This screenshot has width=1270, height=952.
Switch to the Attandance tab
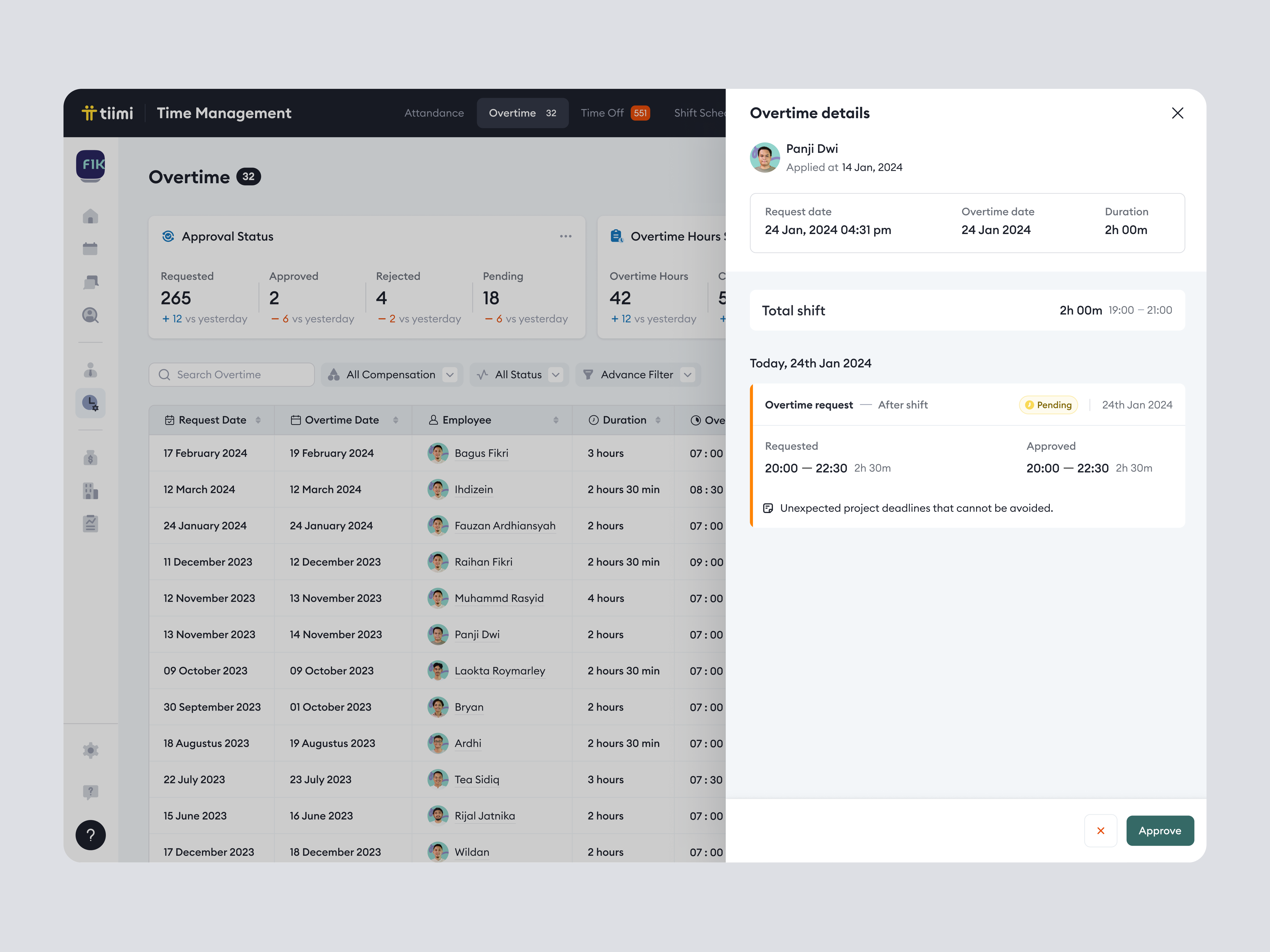point(434,113)
